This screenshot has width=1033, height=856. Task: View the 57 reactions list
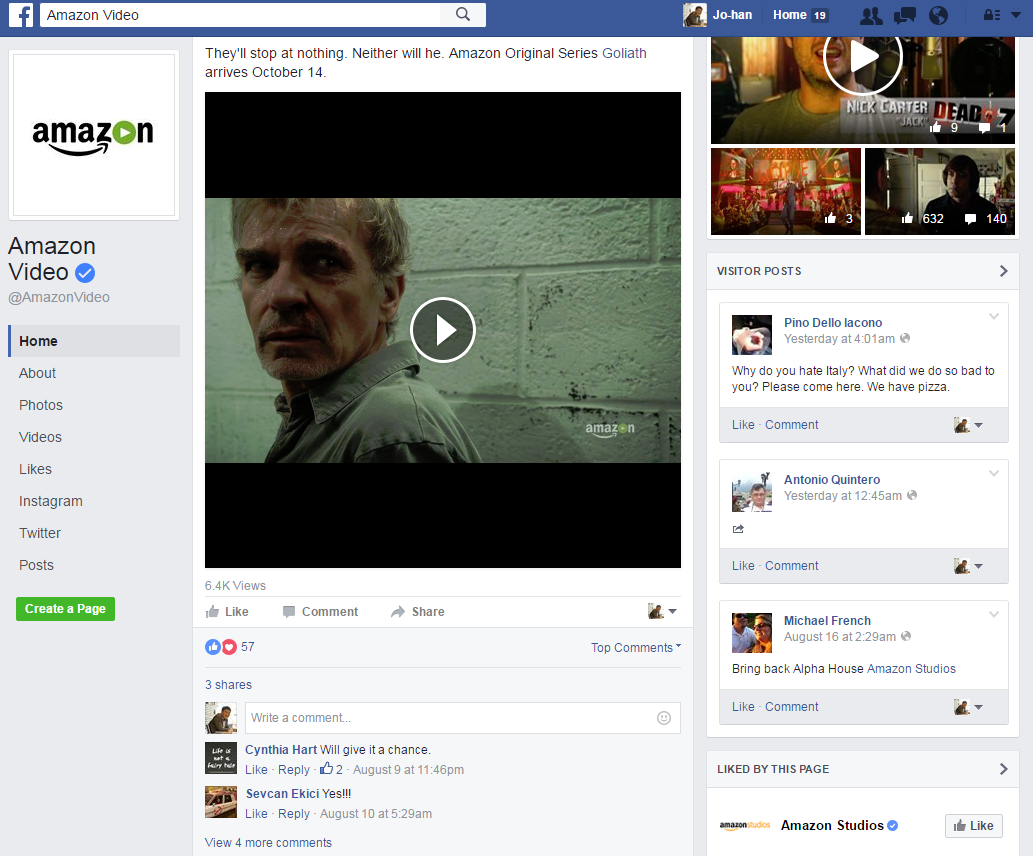pyautogui.click(x=248, y=647)
